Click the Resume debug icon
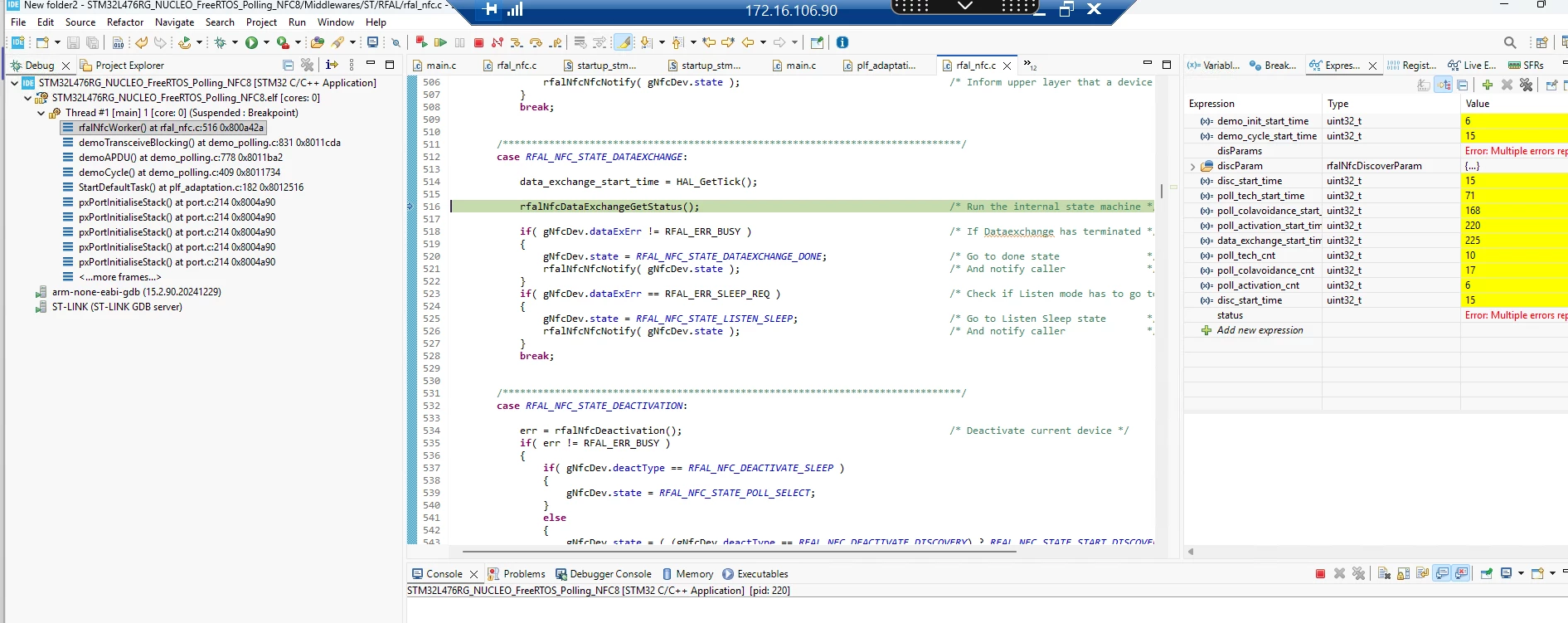This screenshot has height=623, width=1568. point(440,42)
